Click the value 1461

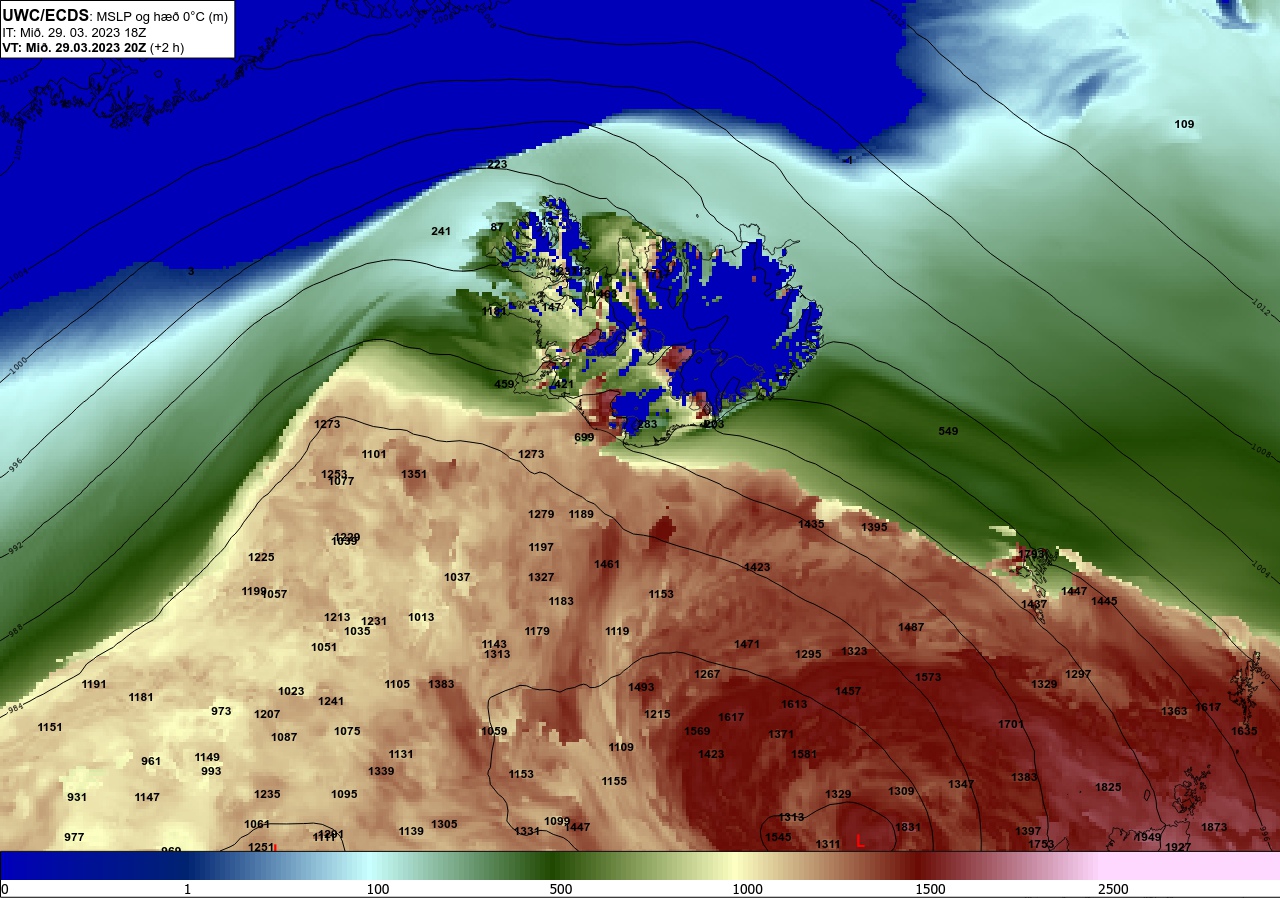click(x=607, y=564)
